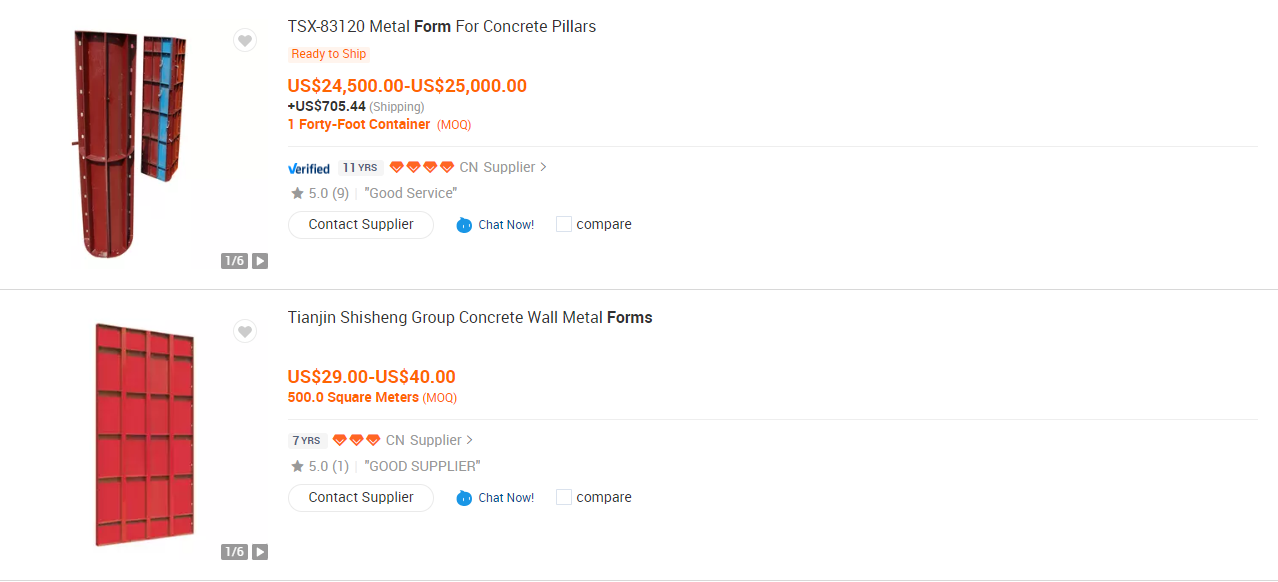This screenshot has width=1278, height=582.
Task: Contact Supplier for Tianjin Shisheng wall forms
Action: (361, 497)
